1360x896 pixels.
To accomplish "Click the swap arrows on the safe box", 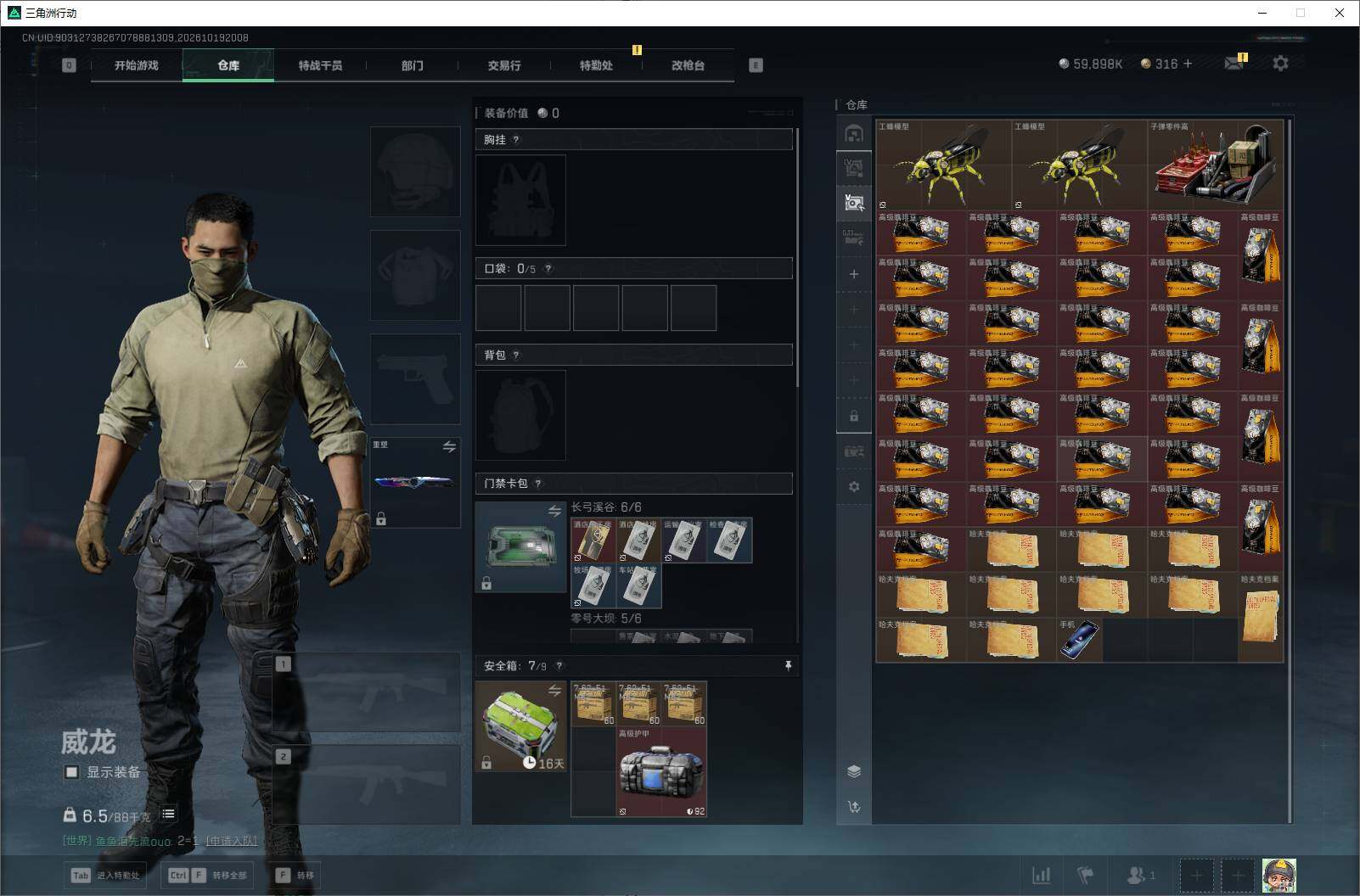I will coord(554,691).
